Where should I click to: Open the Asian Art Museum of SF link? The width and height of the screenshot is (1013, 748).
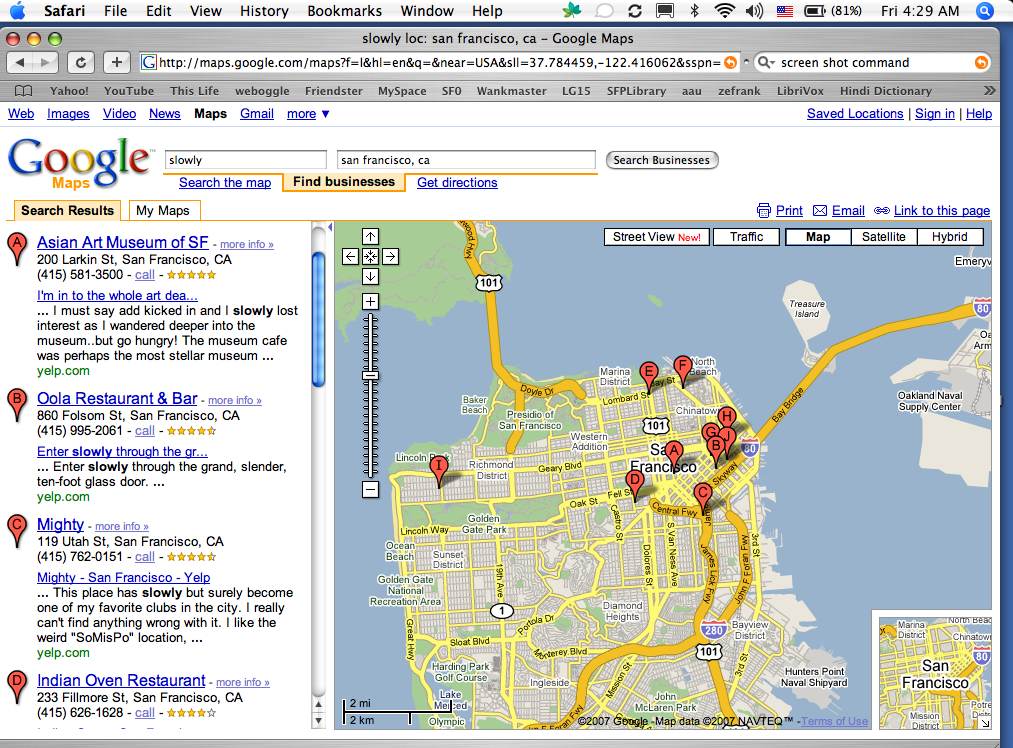(x=122, y=242)
